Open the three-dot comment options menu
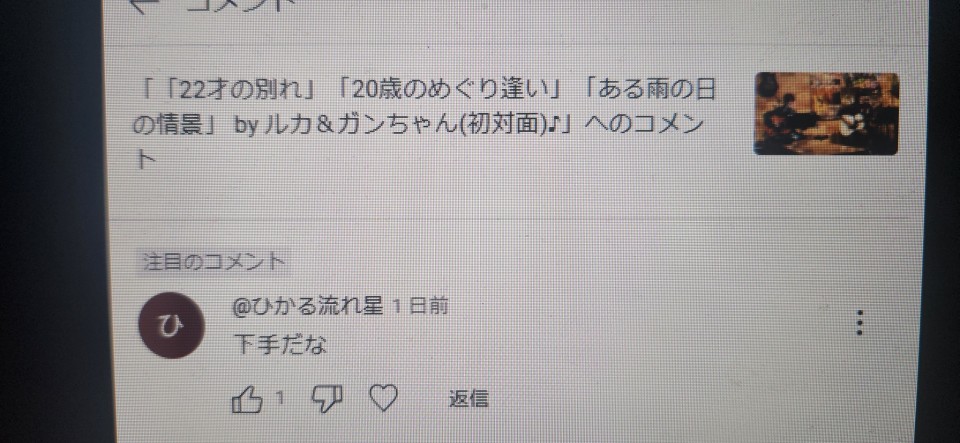Image resolution: width=960 pixels, height=443 pixels. (860, 322)
